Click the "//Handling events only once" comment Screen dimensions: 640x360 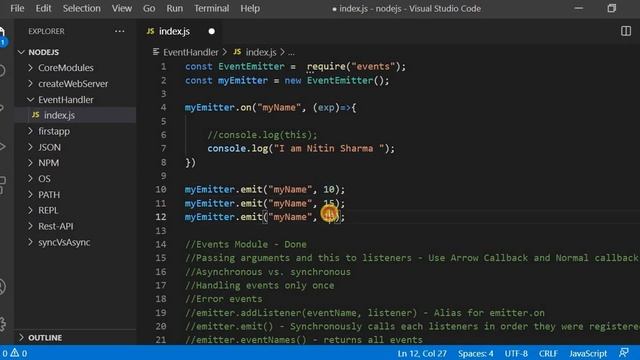[260, 285]
